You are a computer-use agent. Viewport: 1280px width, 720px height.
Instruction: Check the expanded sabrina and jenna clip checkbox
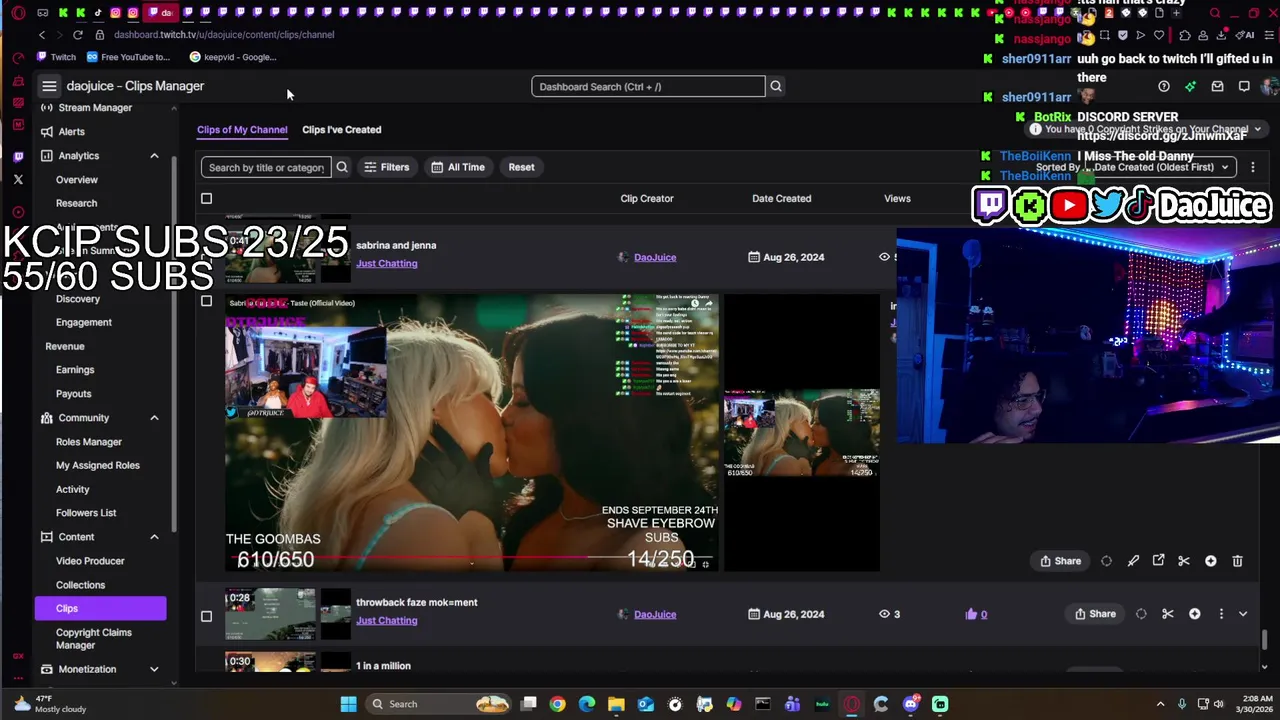(207, 301)
